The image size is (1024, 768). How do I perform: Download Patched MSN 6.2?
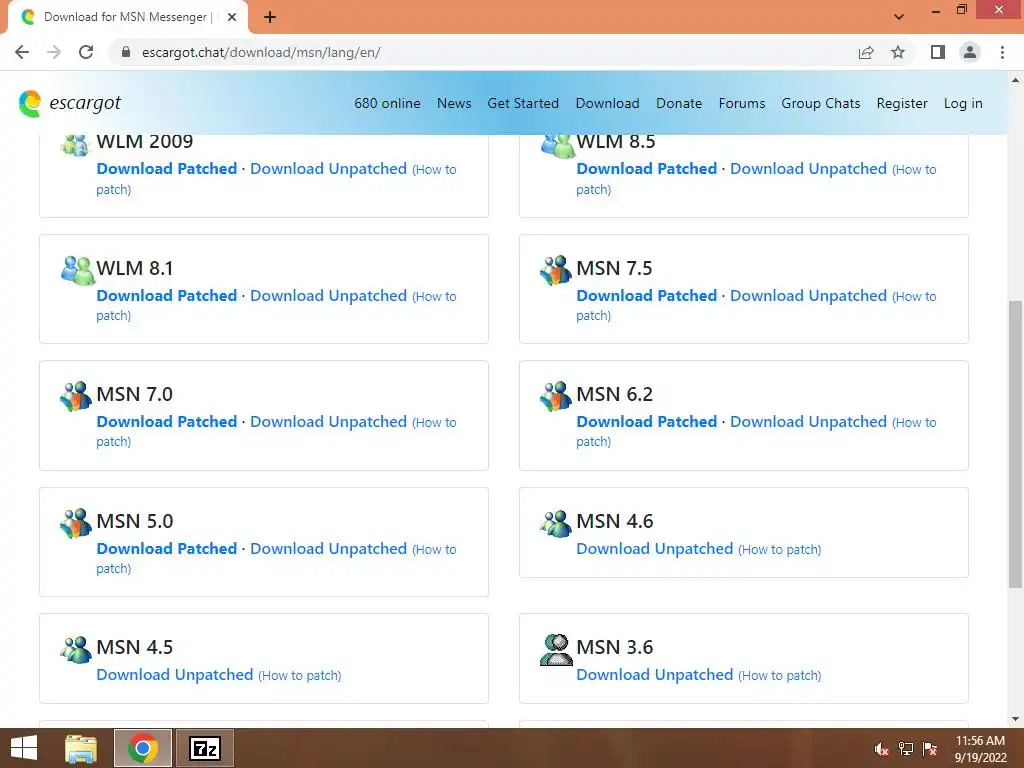(x=647, y=421)
